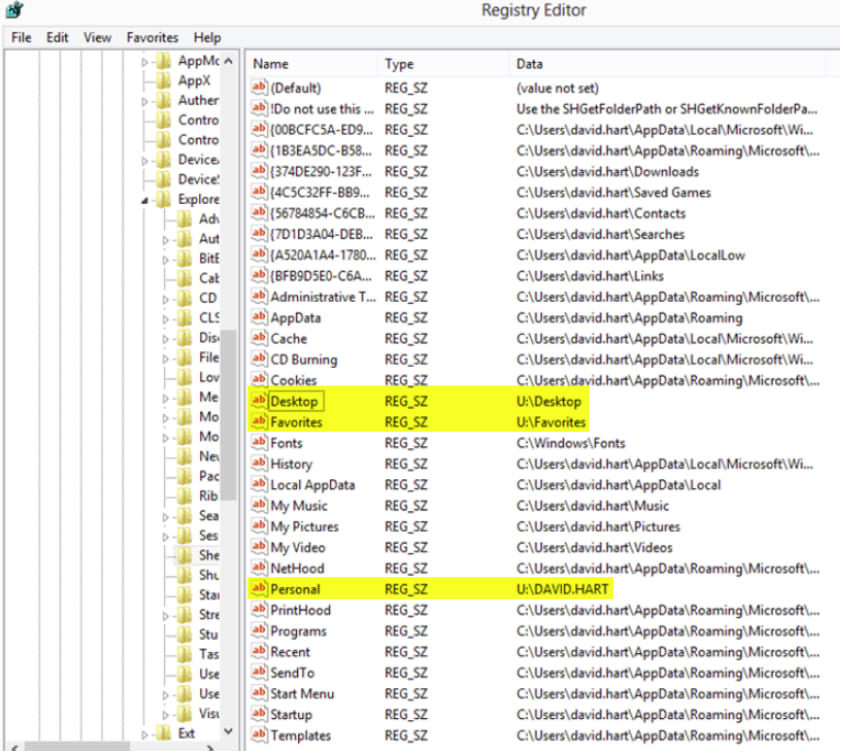Select the My Pictures registry value

point(304,526)
